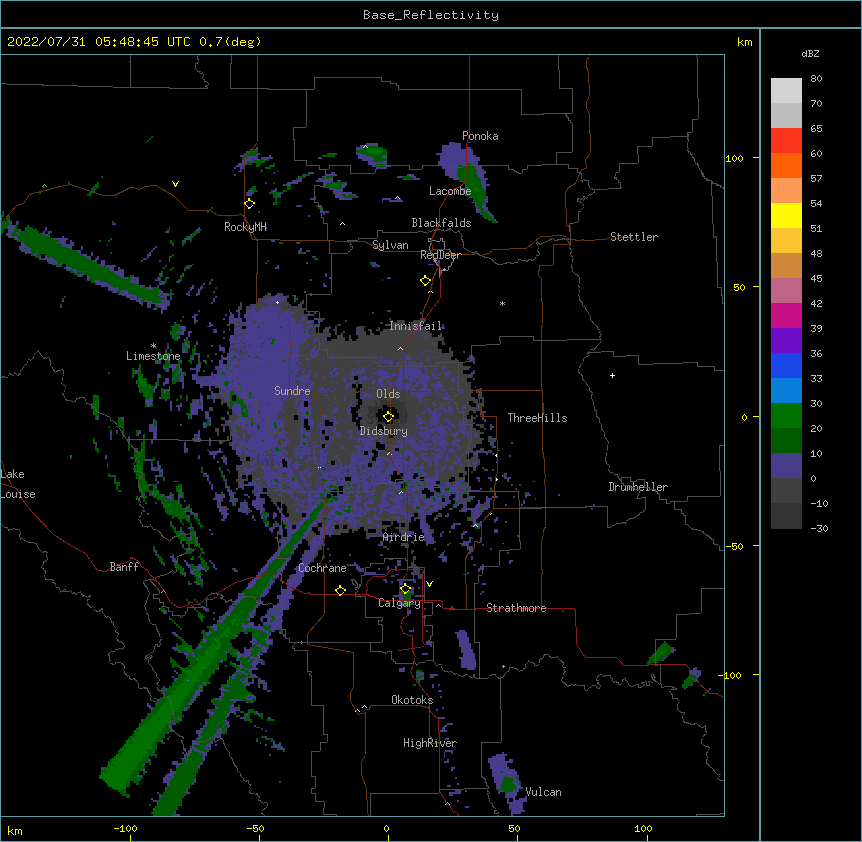Click the Blackfalds city label
This screenshot has height=842, width=862.
pos(441,223)
